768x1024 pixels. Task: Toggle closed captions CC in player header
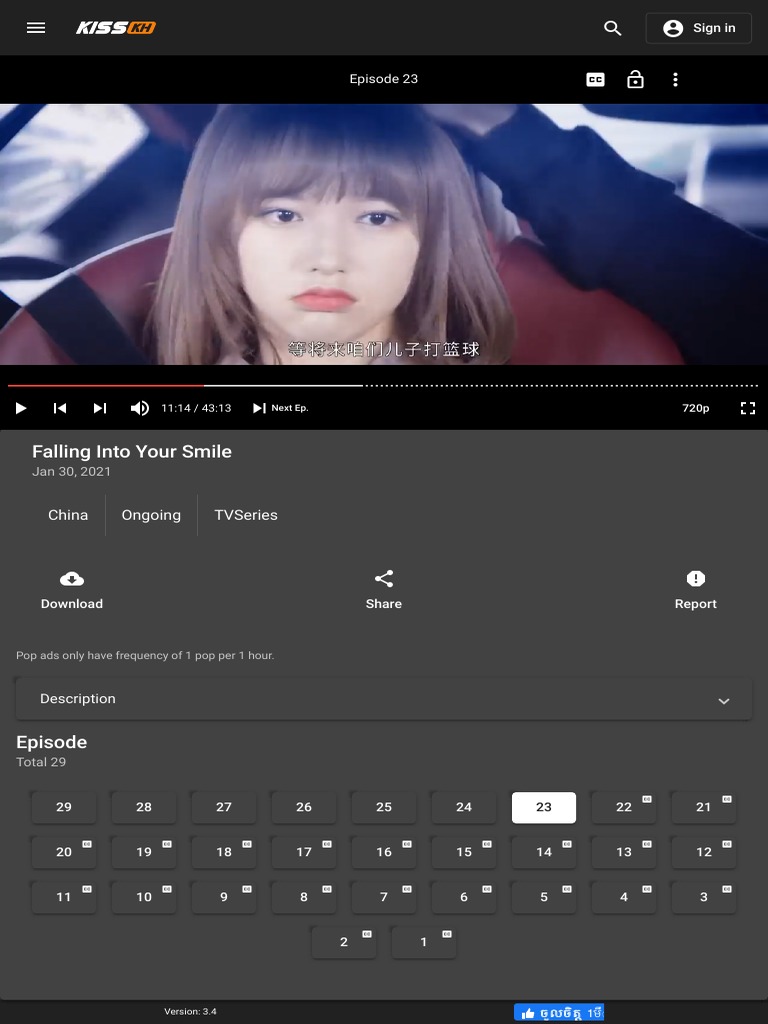coord(596,80)
